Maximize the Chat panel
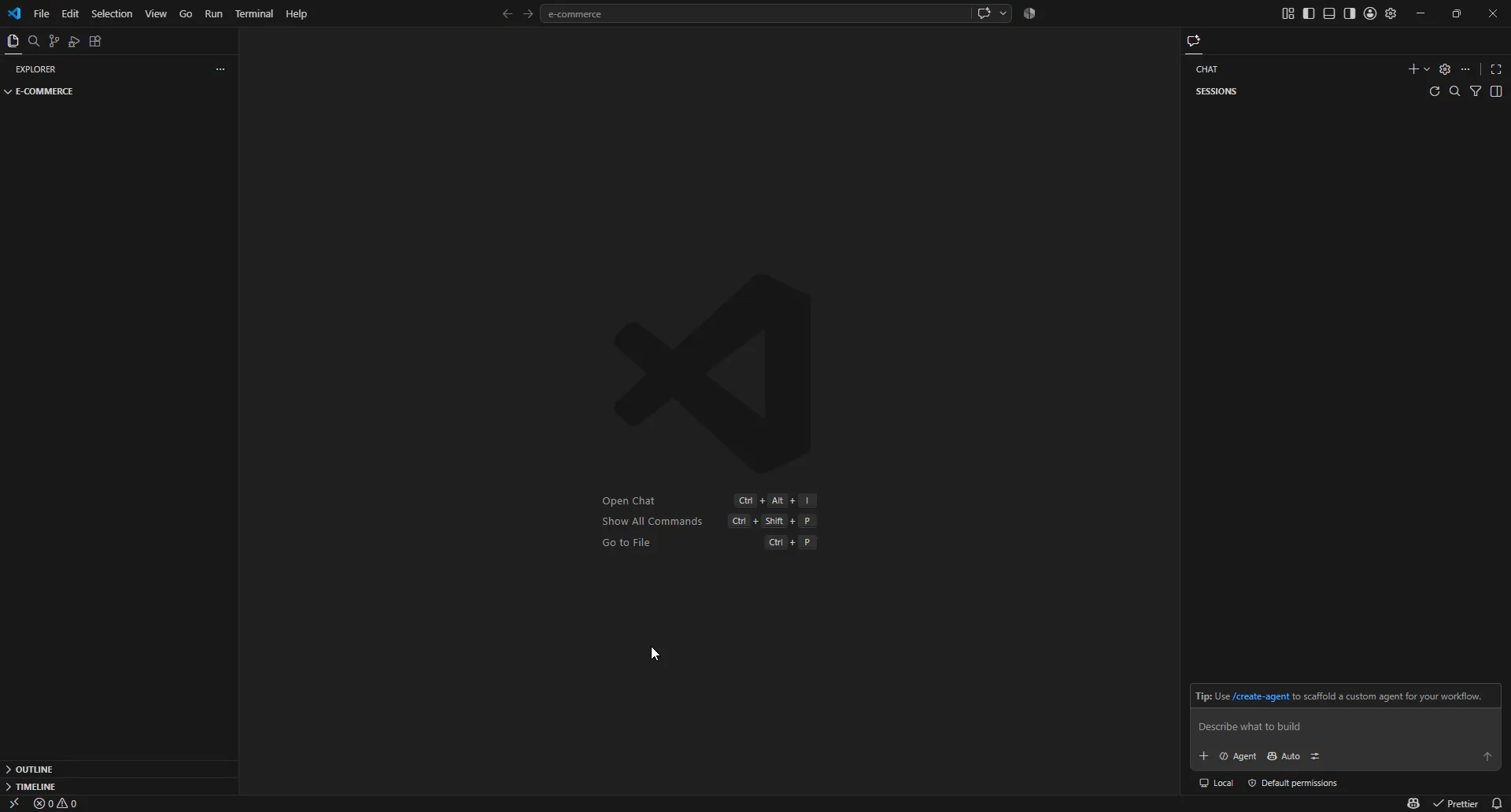The height and width of the screenshot is (812, 1511). click(1496, 69)
